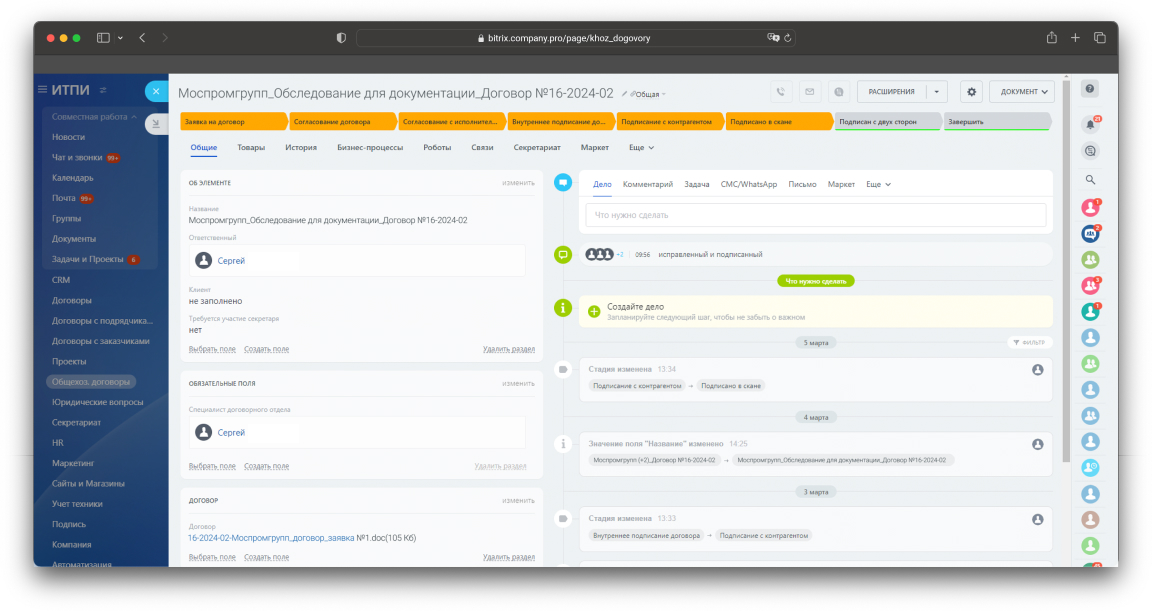Click the group avatars next to 09:56 comment
This screenshot has width=1152, height=611.
coord(599,255)
